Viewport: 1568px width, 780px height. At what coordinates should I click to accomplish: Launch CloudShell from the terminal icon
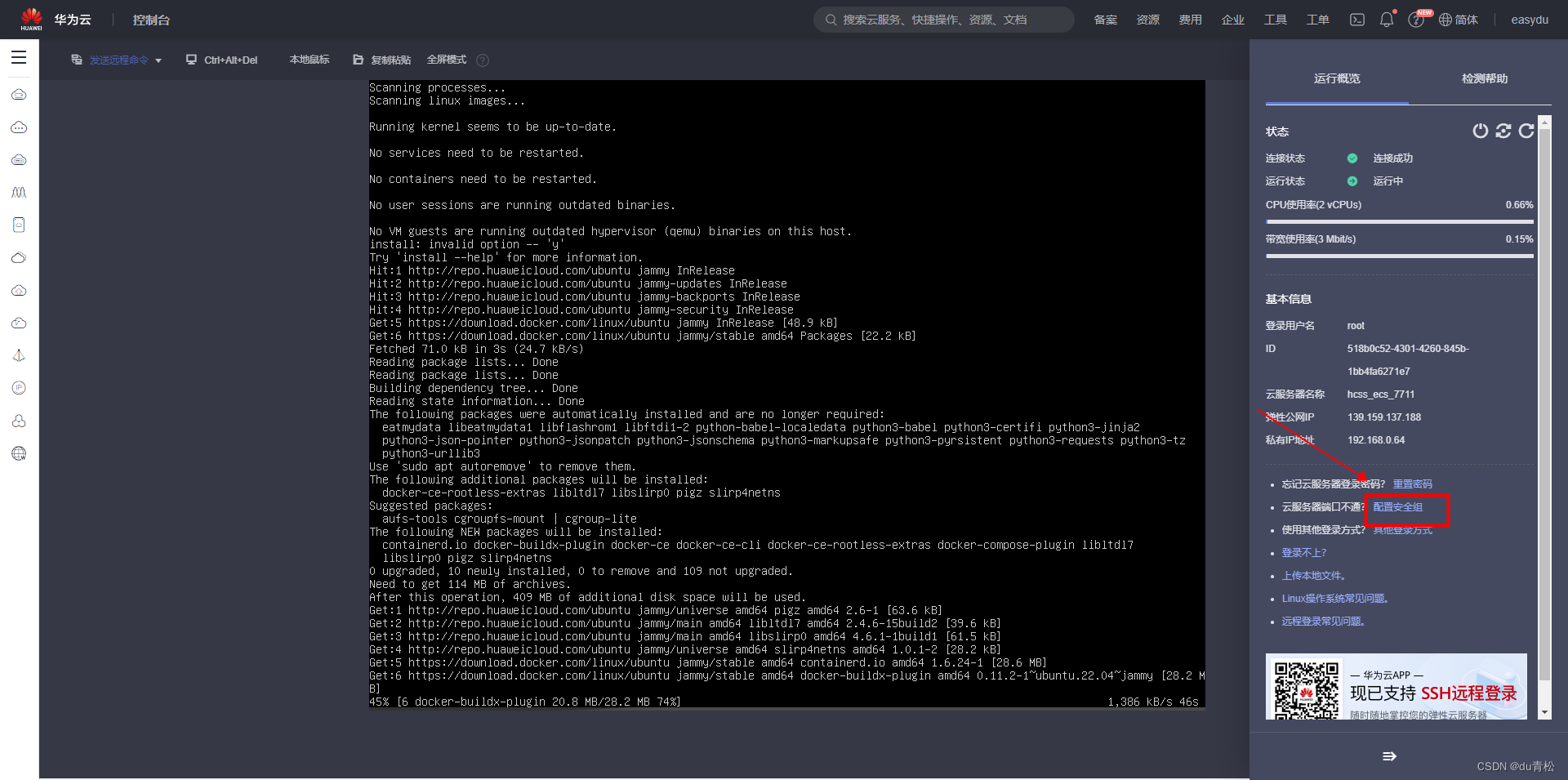(1357, 20)
